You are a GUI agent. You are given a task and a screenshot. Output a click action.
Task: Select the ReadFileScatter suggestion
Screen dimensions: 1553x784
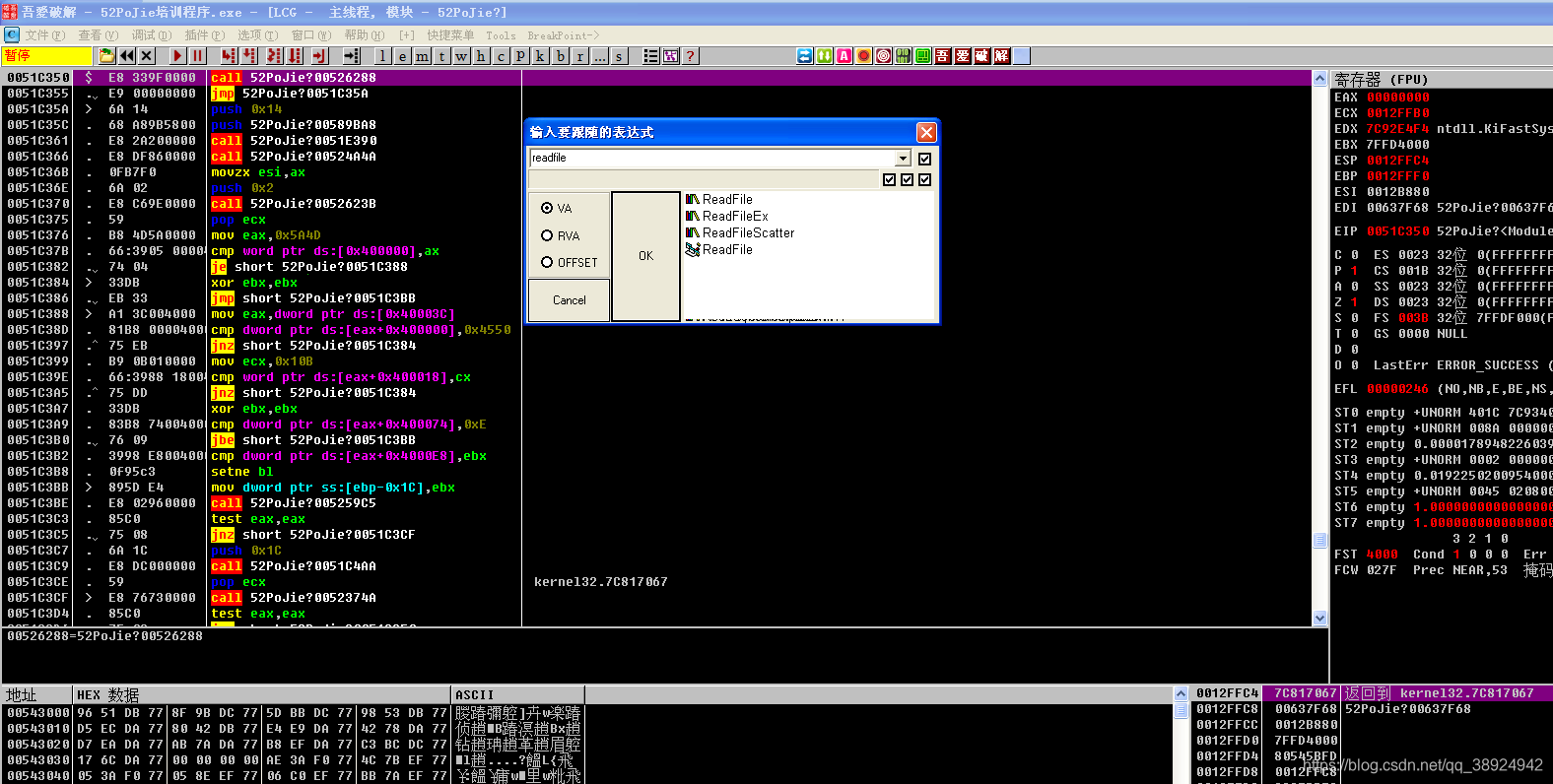tap(740, 232)
